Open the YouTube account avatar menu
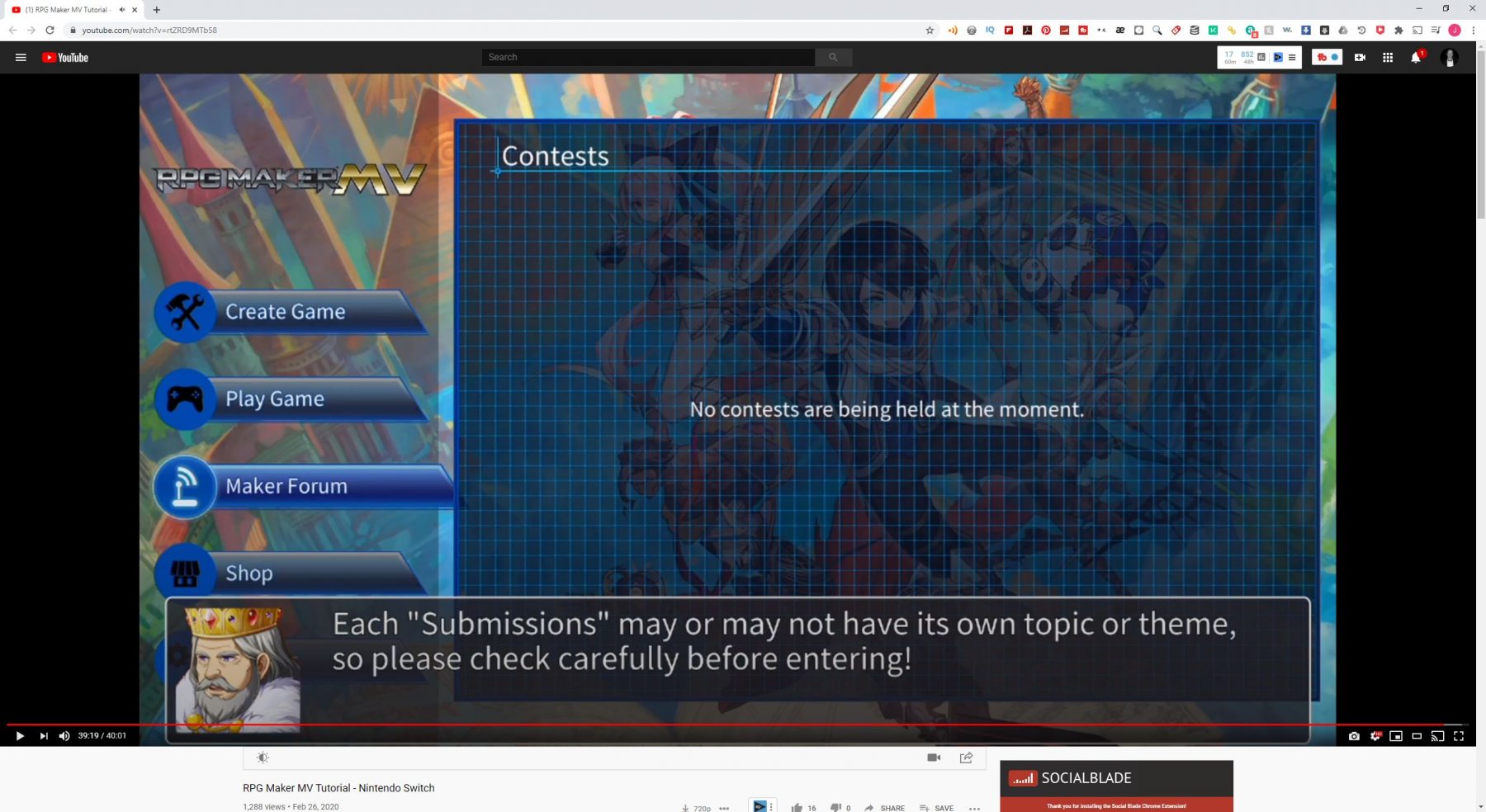 click(x=1449, y=57)
